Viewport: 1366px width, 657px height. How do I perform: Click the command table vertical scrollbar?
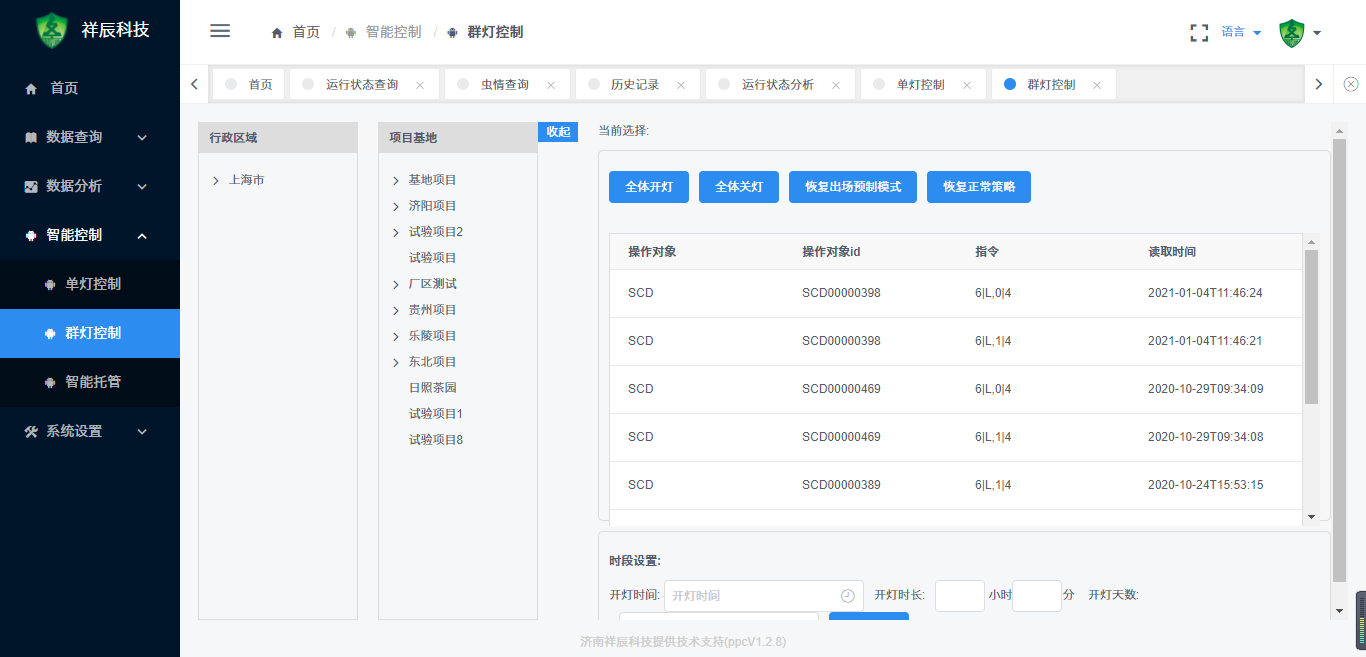click(x=1311, y=327)
